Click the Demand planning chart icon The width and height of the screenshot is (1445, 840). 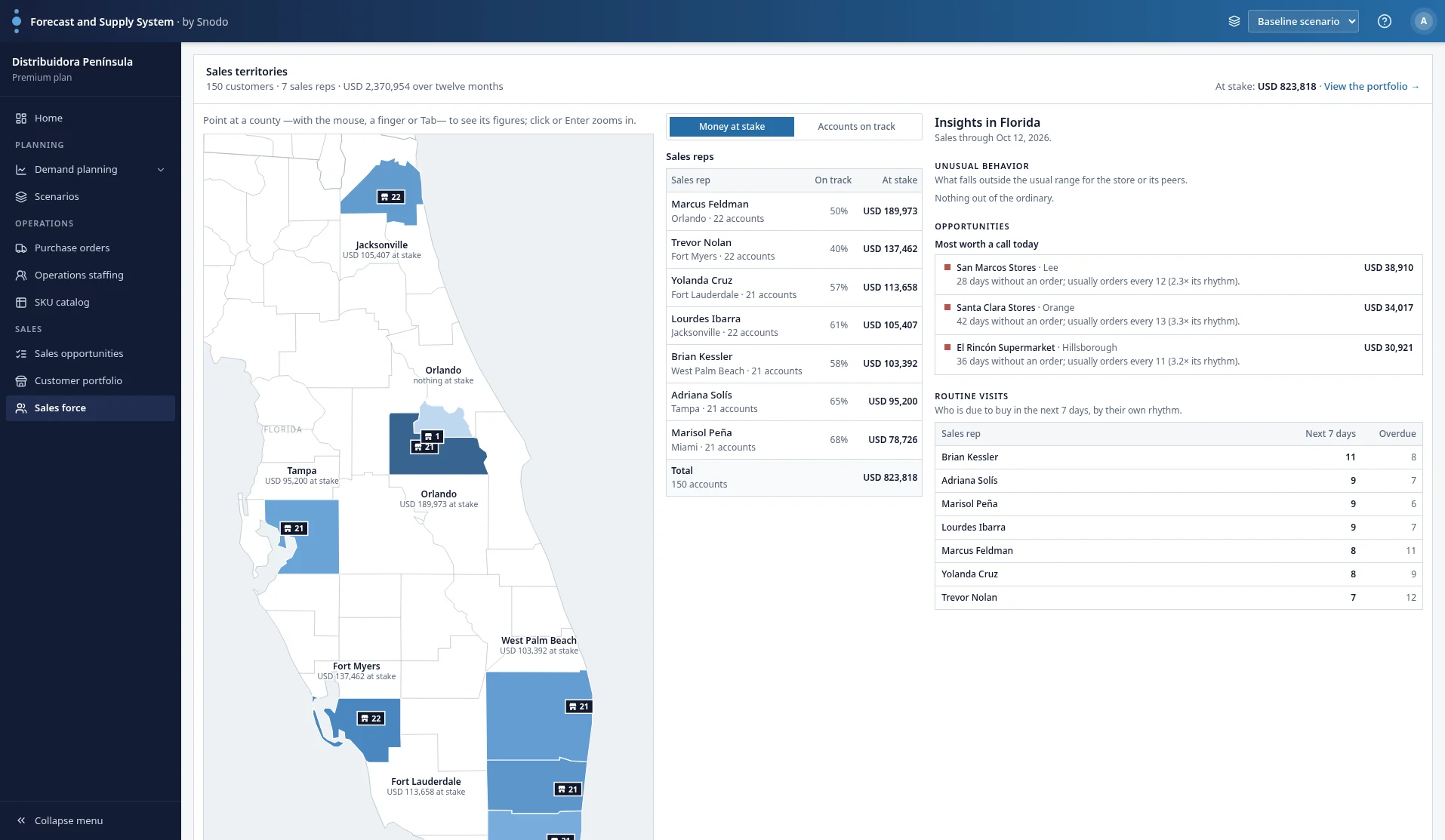pos(21,170)
